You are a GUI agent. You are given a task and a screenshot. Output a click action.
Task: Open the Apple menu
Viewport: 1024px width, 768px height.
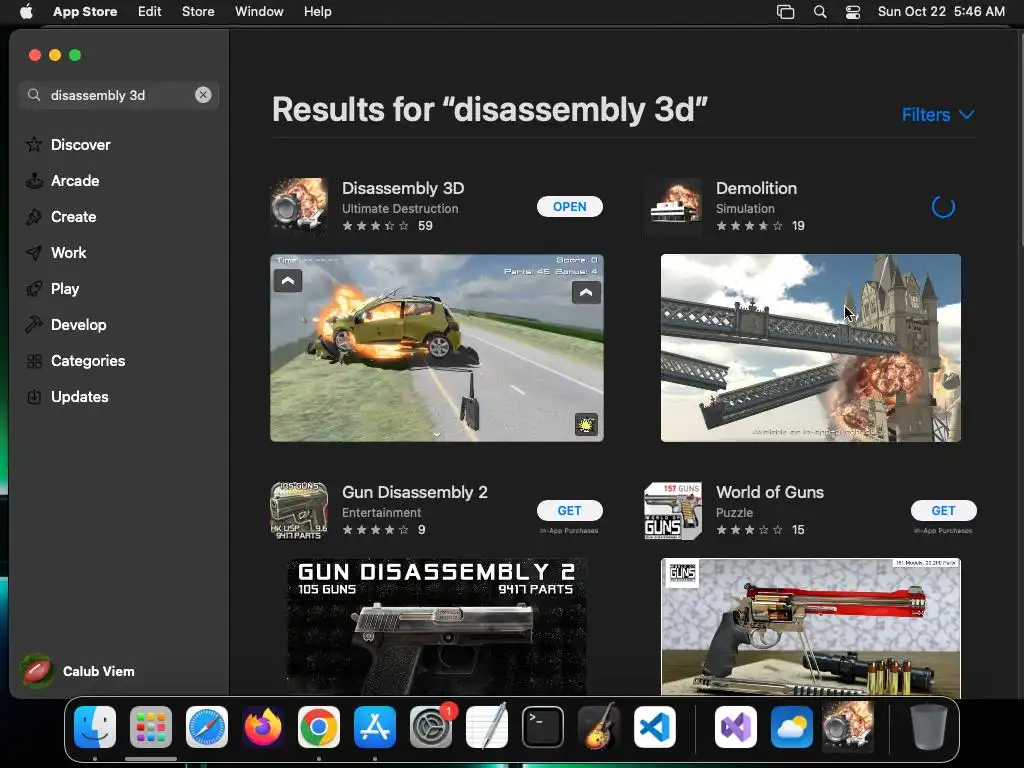tap(26, 11)
